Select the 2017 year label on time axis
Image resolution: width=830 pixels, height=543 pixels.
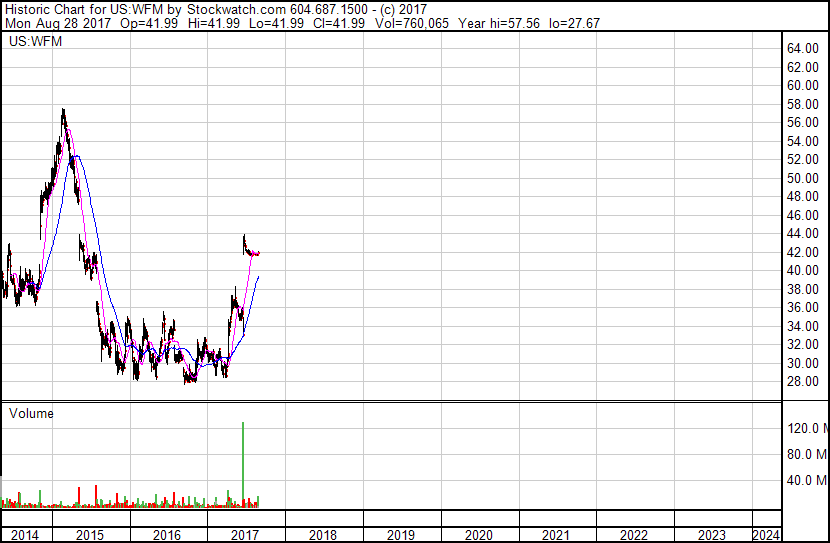coord(245,535)
